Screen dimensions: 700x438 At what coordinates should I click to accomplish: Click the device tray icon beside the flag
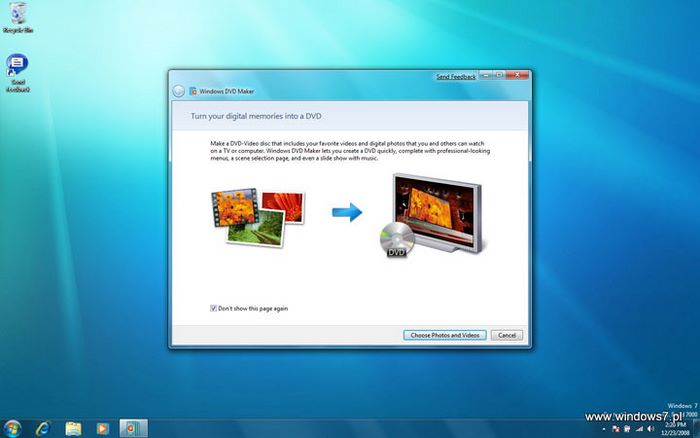click(x=627, y=429)
